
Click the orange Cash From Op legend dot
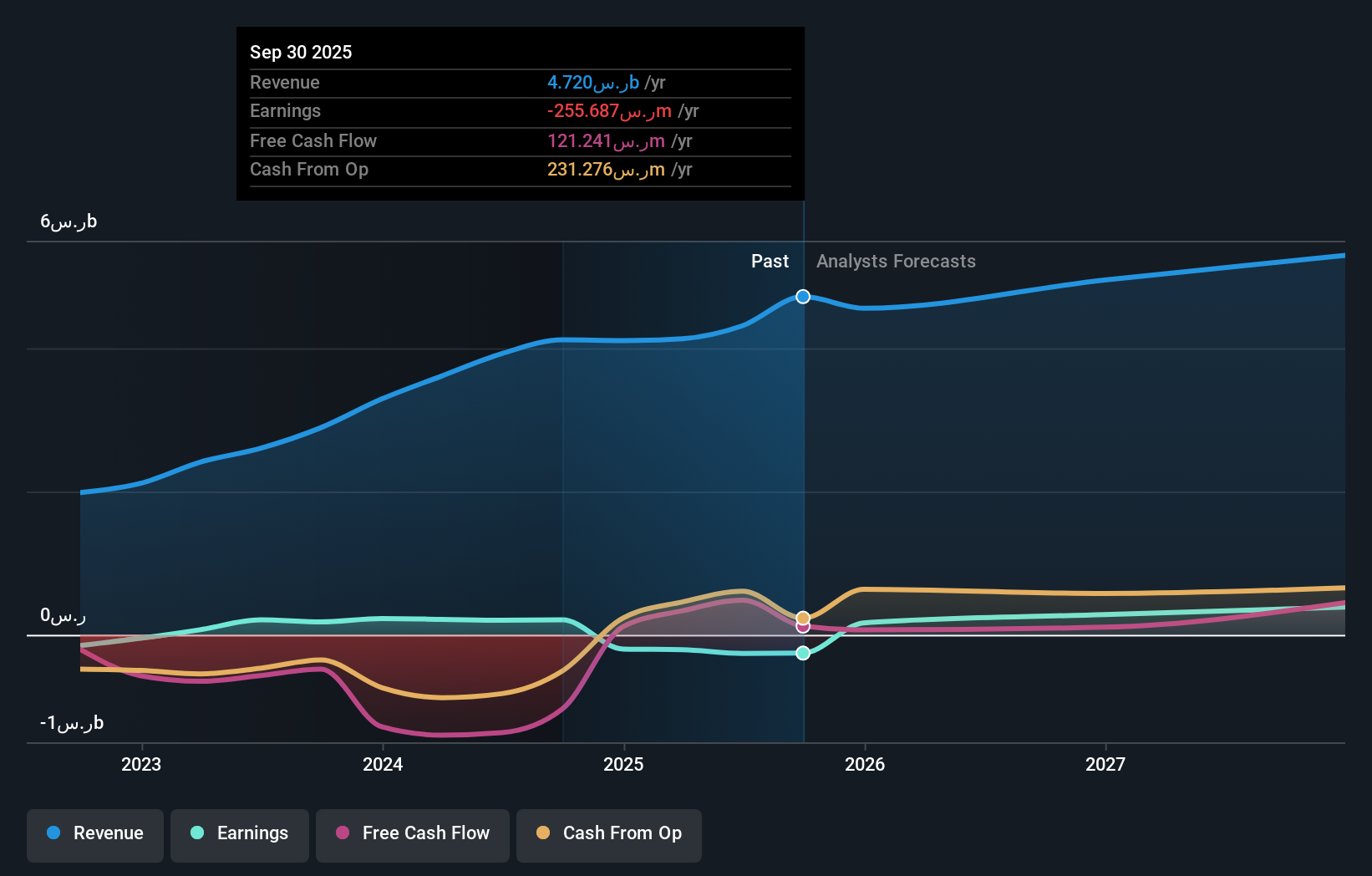tap(543, 833)
